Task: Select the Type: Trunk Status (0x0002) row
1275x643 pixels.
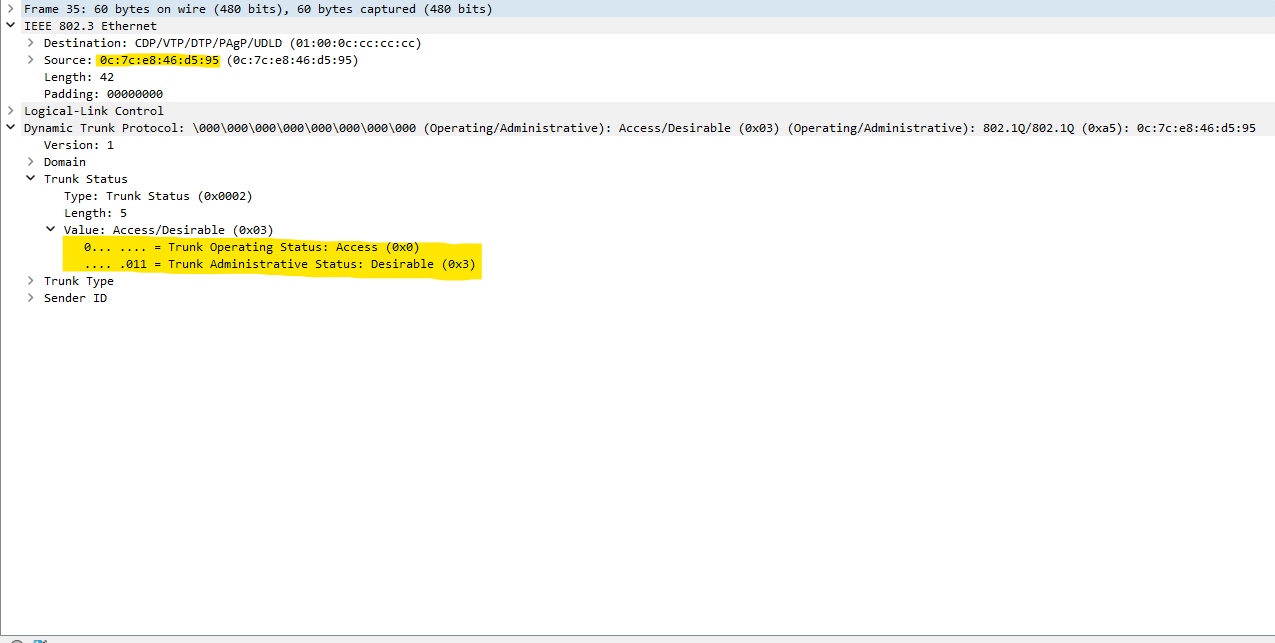Action: (x=158, y=196)
